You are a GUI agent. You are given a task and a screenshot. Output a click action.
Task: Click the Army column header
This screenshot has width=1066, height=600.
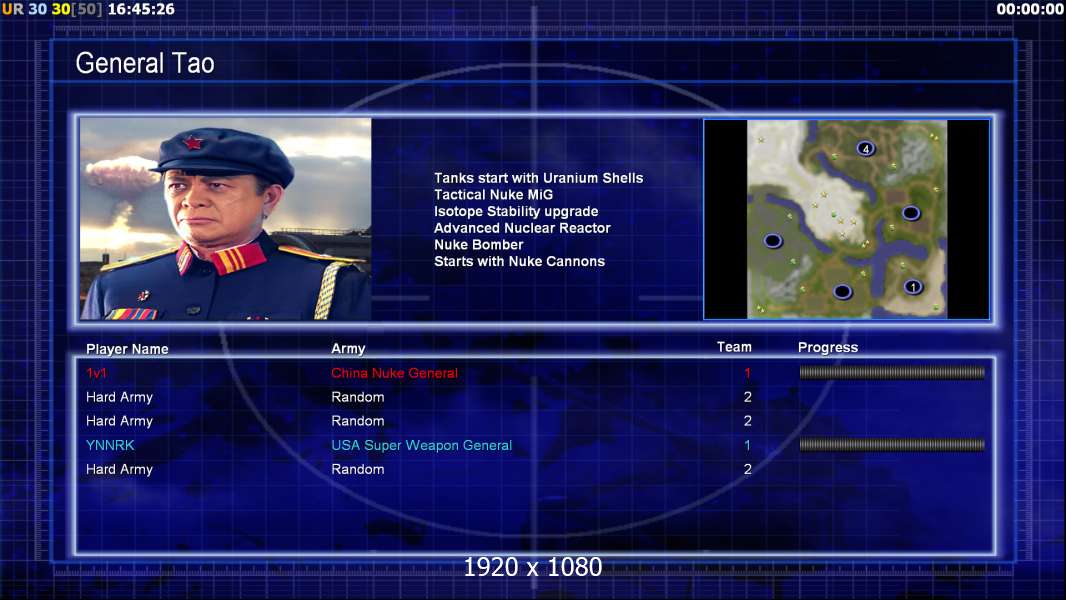click(348, 349)
